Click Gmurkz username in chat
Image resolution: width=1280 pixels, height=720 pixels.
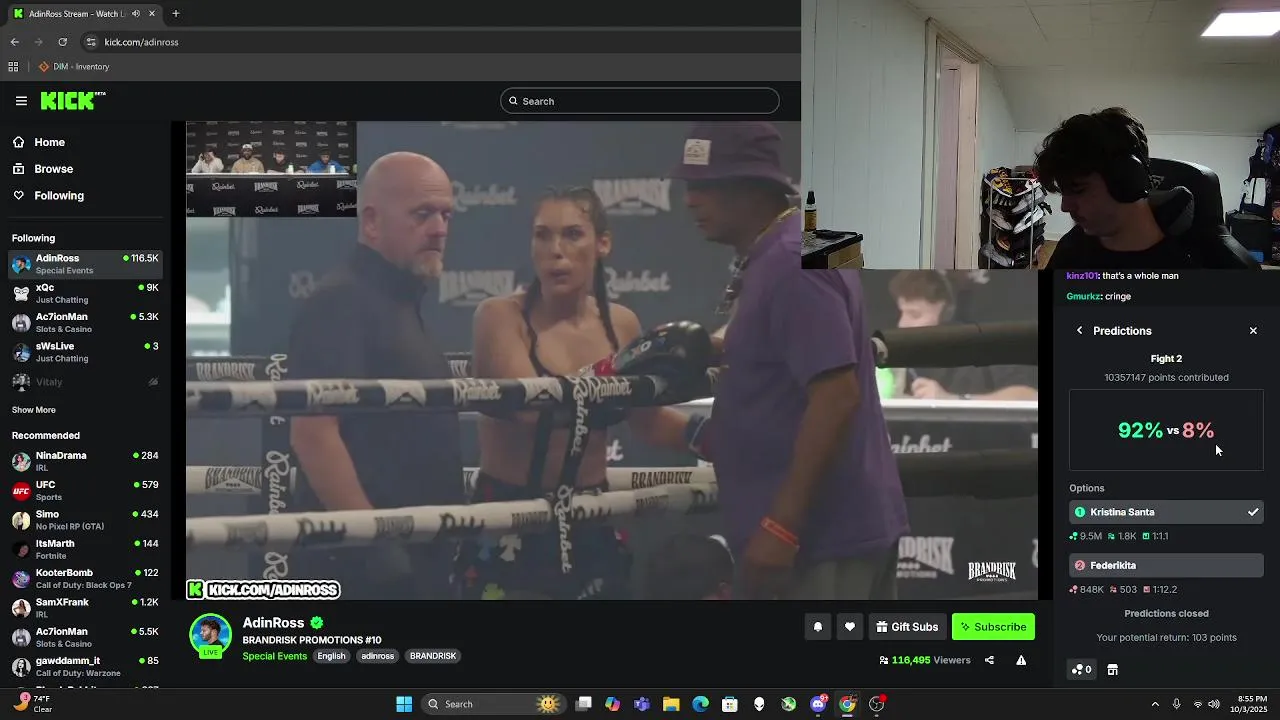tap(1083, 296)
